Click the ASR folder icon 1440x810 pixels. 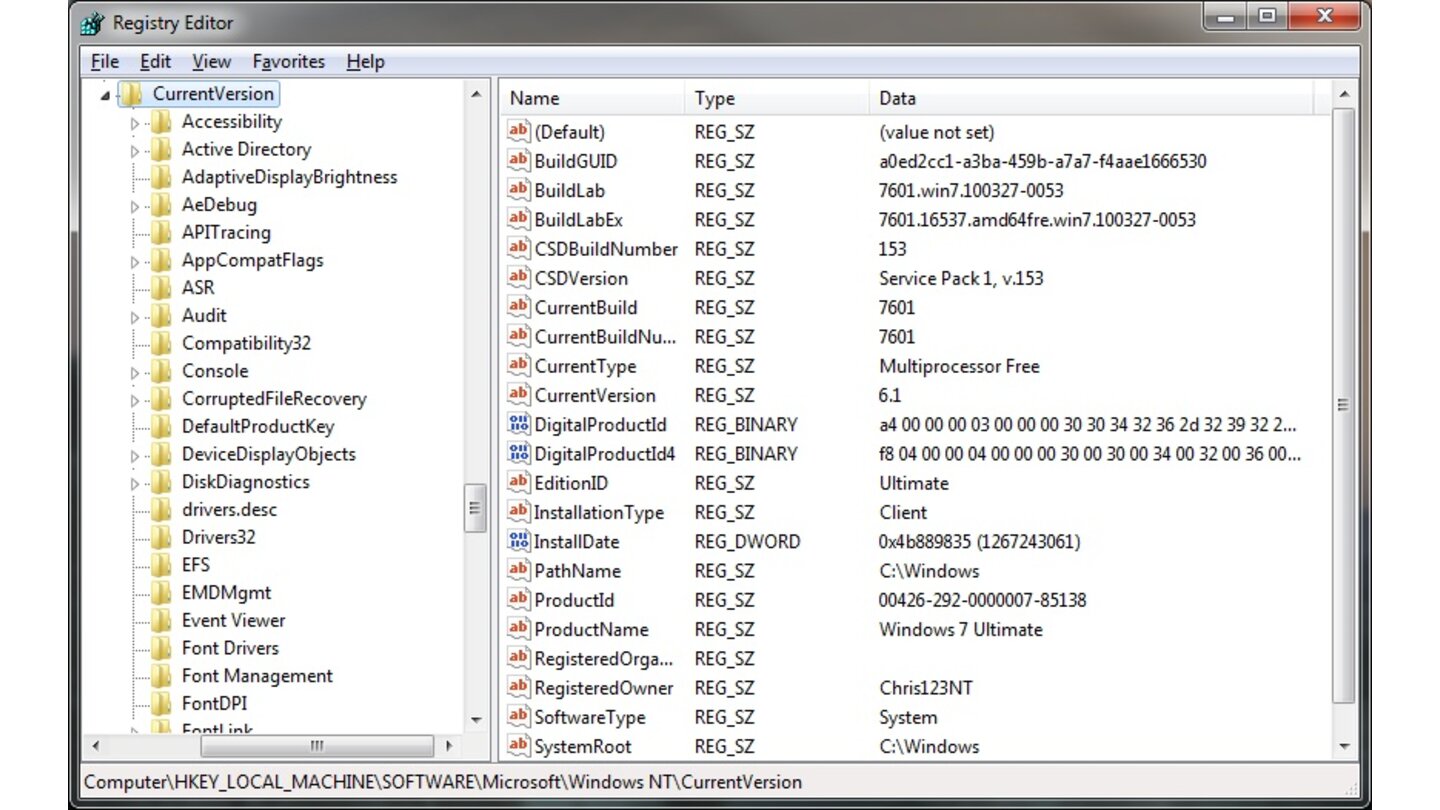click(x=161, y=288)
